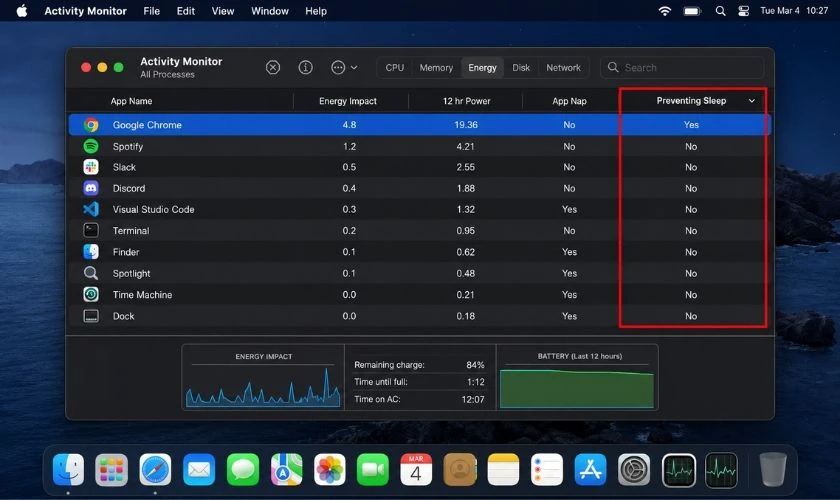Click the Time on AC 12:07 value

(x=473, y=399)
